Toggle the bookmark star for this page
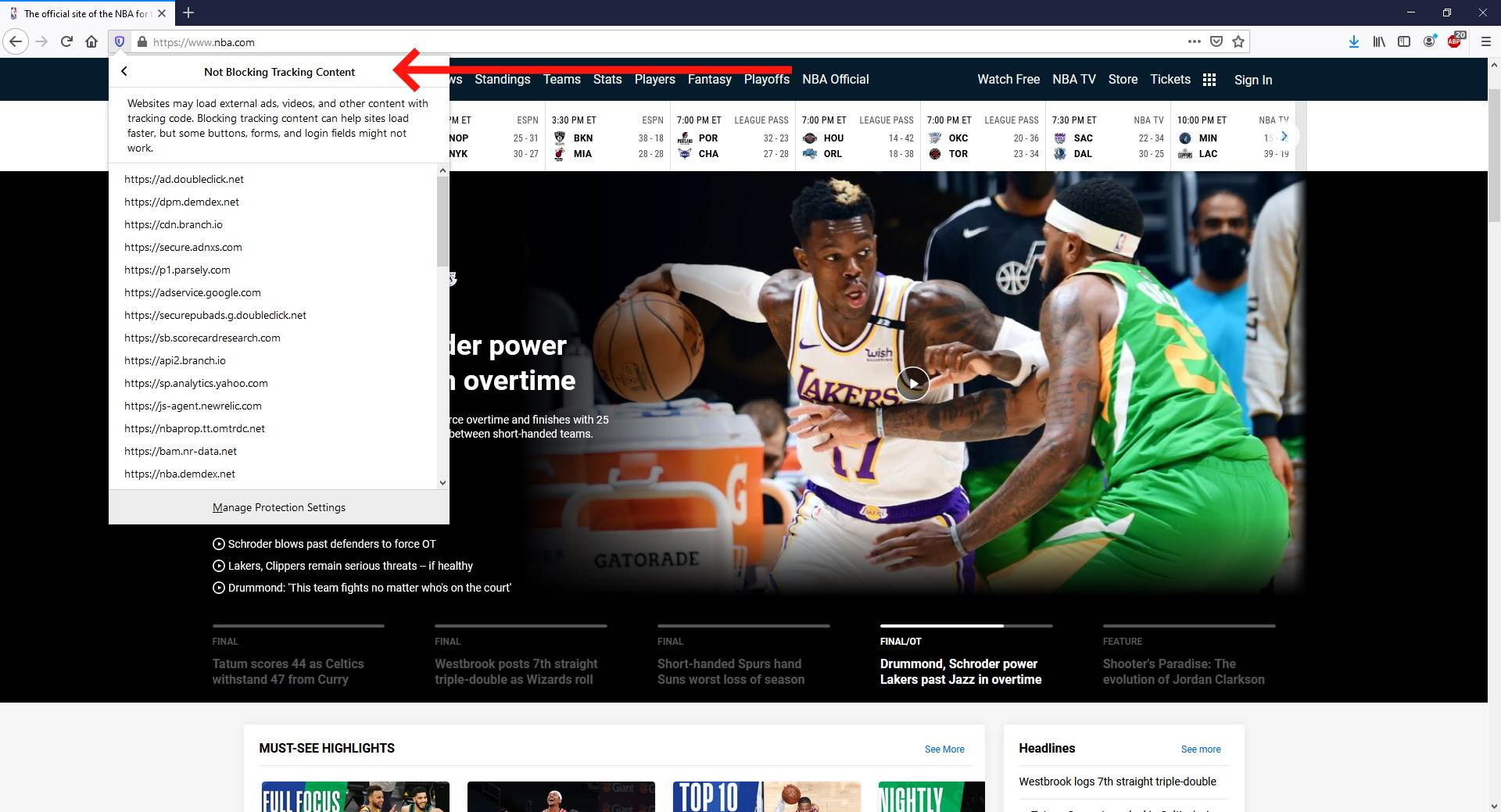Image resolution: width=1501 pixels, height=812 pixels. coord(1238,41)
